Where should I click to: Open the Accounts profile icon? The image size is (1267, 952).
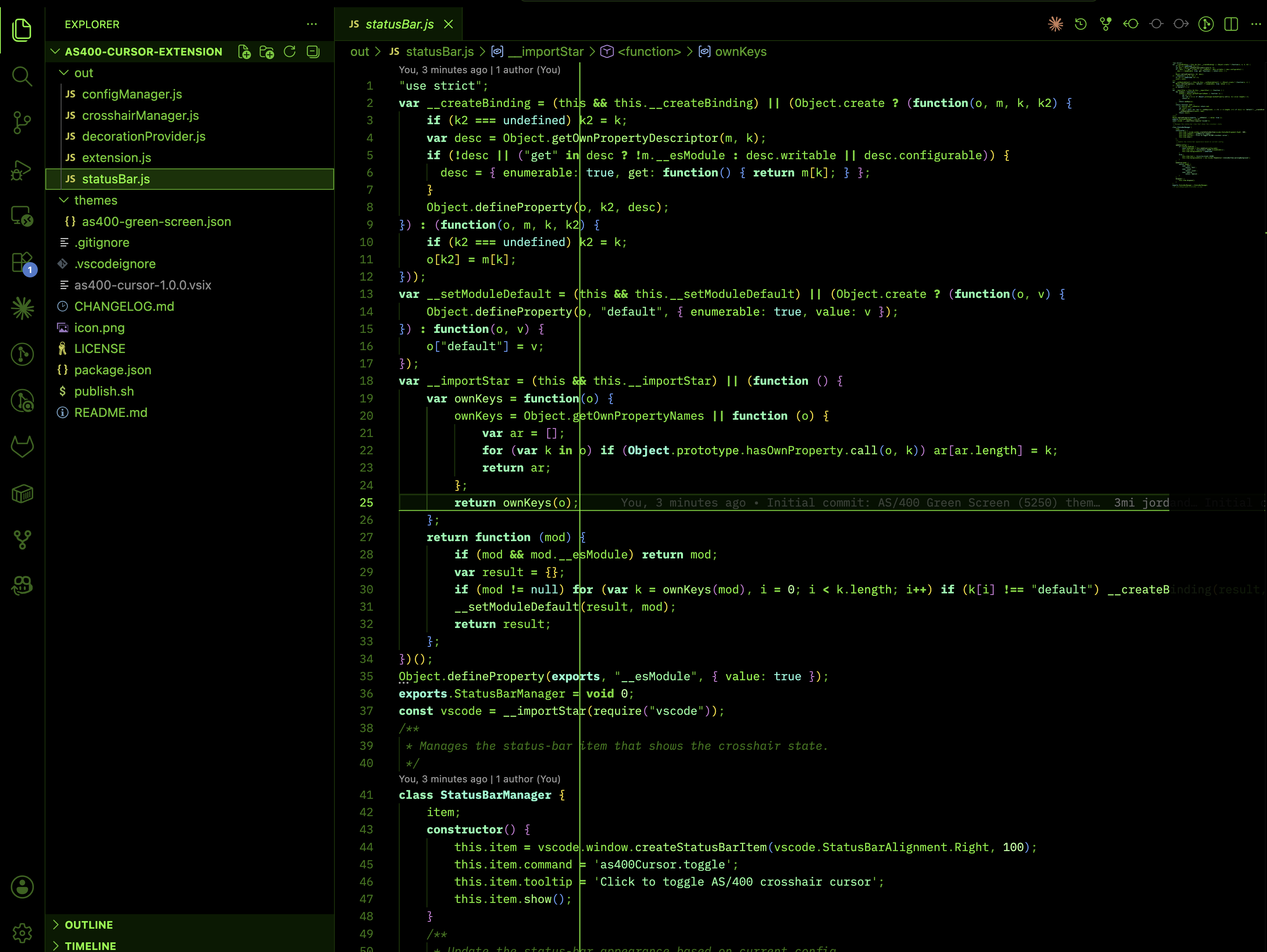[22, 887]
